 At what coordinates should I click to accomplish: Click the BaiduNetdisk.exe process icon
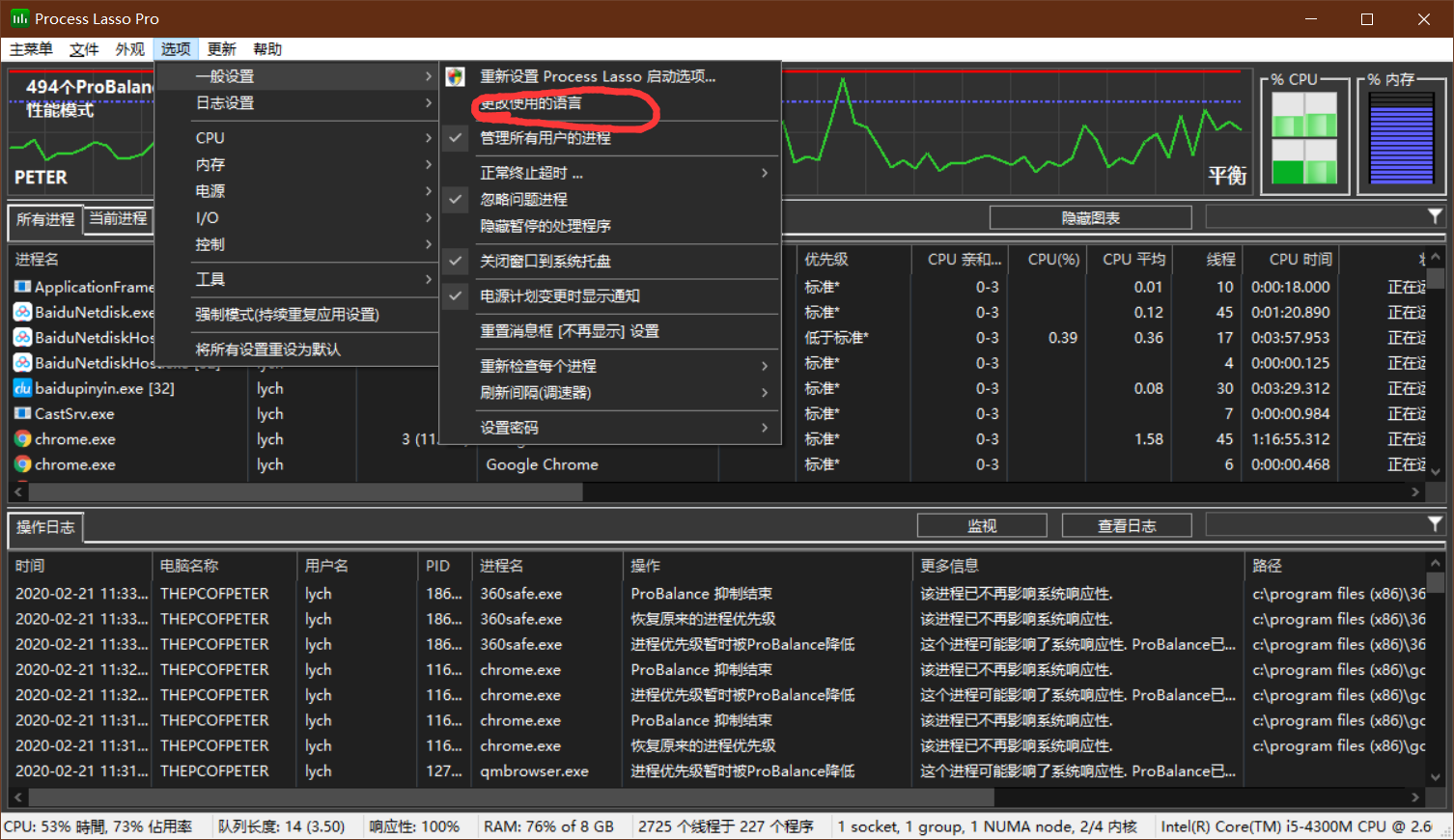tap(22, 312)
